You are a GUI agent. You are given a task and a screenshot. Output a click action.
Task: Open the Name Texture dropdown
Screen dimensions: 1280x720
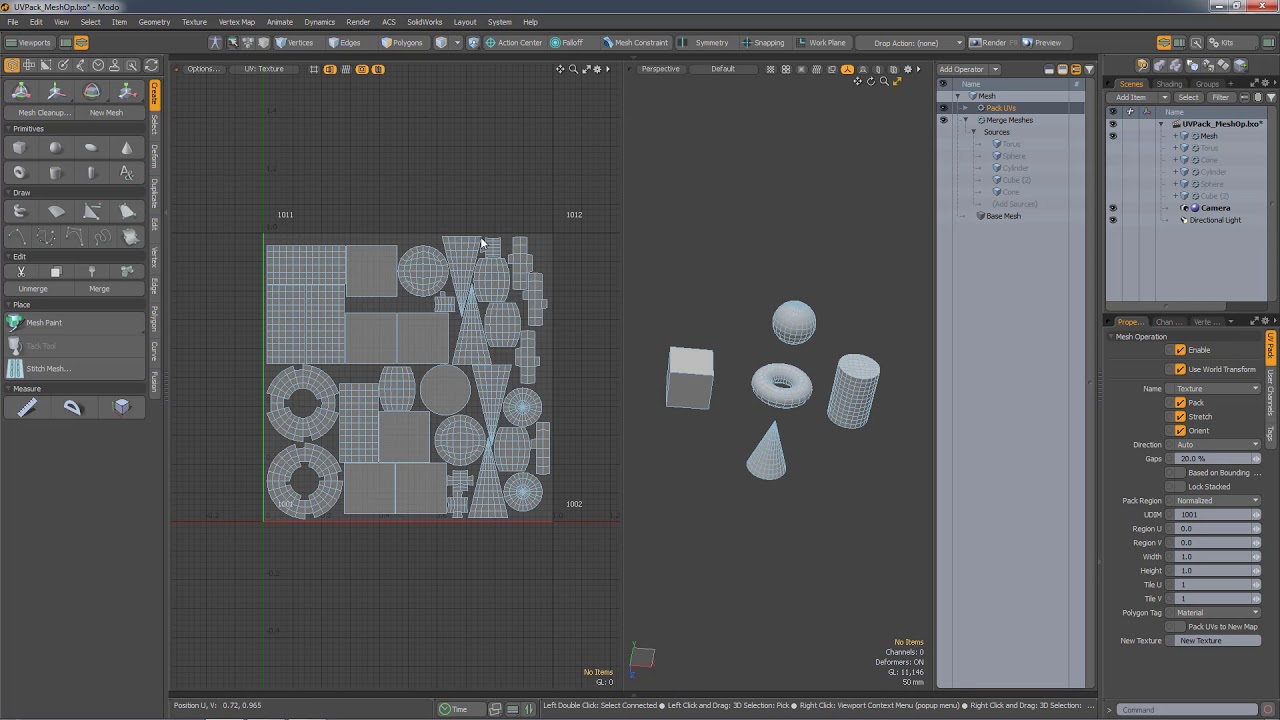[1218, 388]
